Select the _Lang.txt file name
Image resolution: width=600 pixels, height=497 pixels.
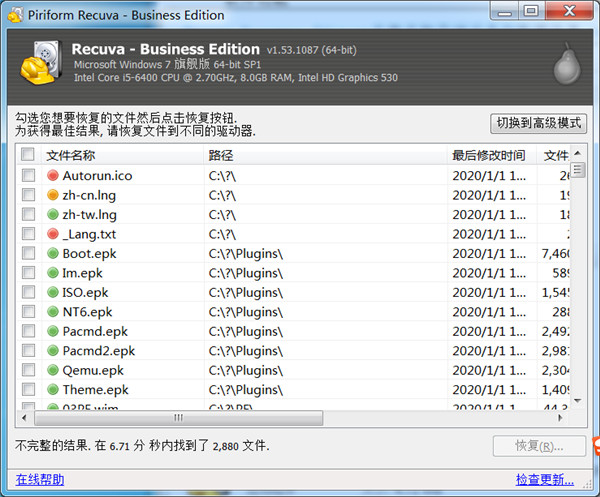[x=89, y=234]
